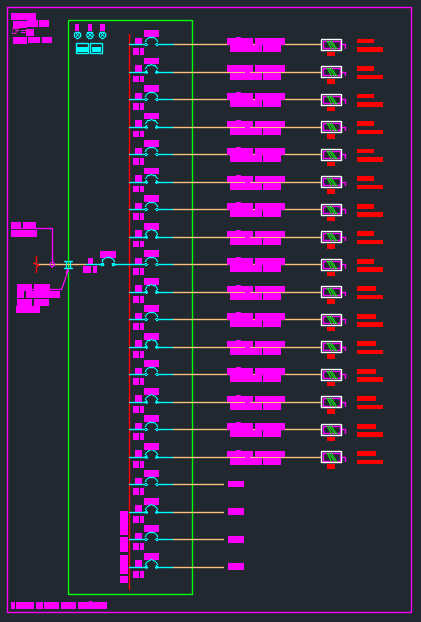This screenshot has height=622, width=421.
Task: Select the red incoming feeder break symbol
Action: (36, 264)
